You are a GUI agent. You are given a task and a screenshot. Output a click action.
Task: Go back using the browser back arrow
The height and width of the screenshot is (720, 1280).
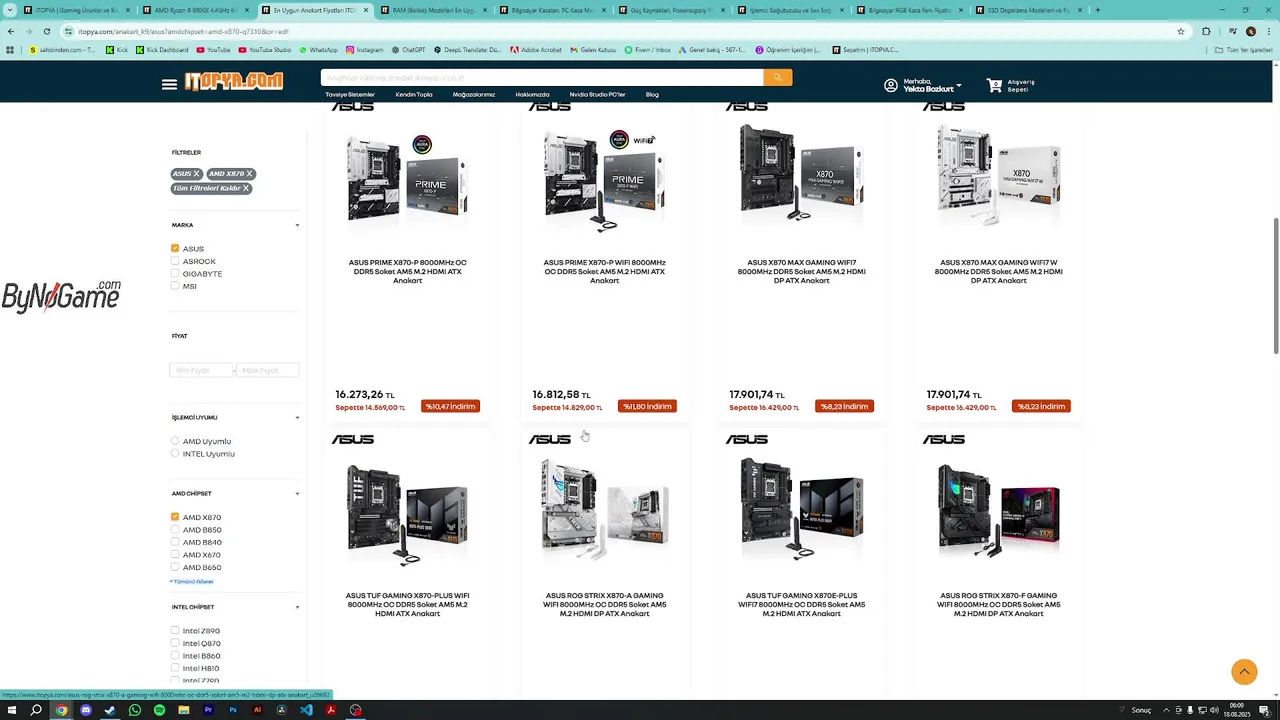click(x=11, y=31)
